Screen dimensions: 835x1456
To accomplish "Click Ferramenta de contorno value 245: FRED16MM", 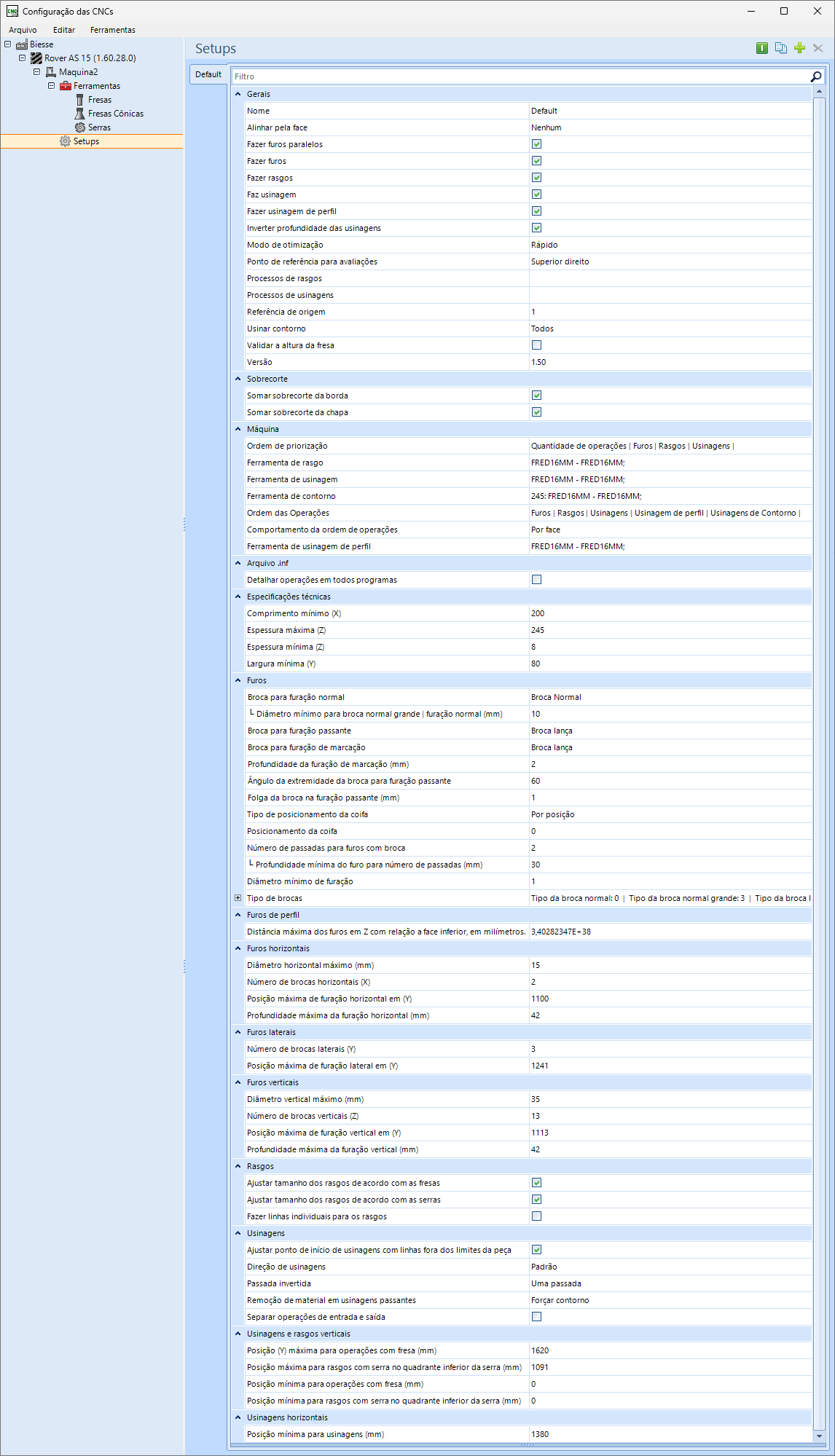I will click(587, 496).
